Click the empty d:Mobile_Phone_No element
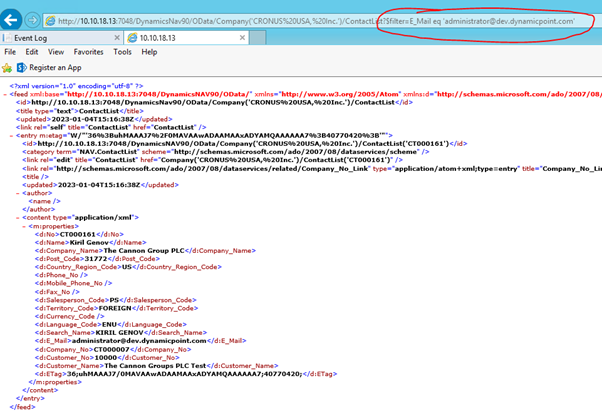The width and height of the screenshot is (602, 413). point(73,283)
